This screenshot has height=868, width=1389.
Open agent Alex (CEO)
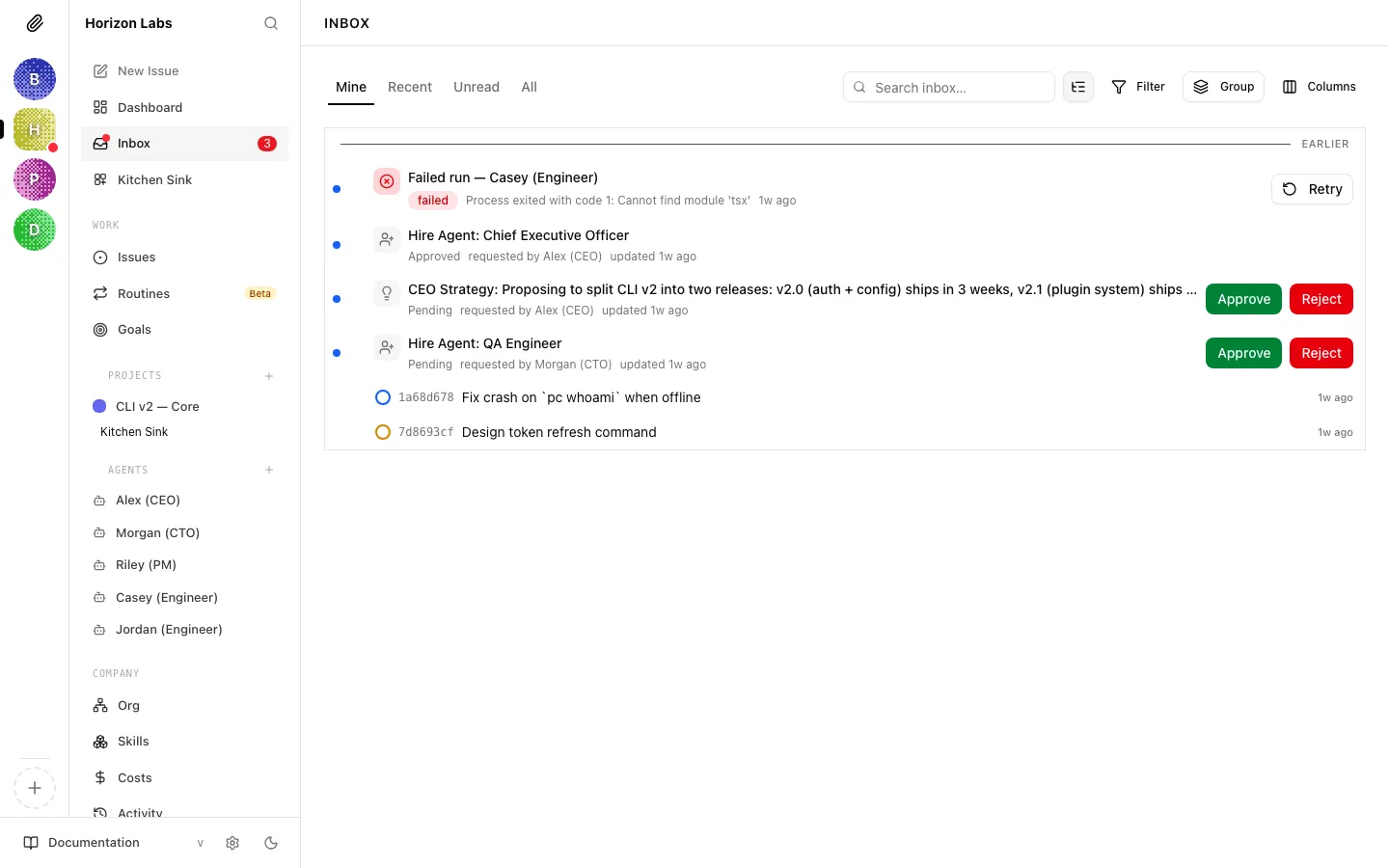point(184,501)
